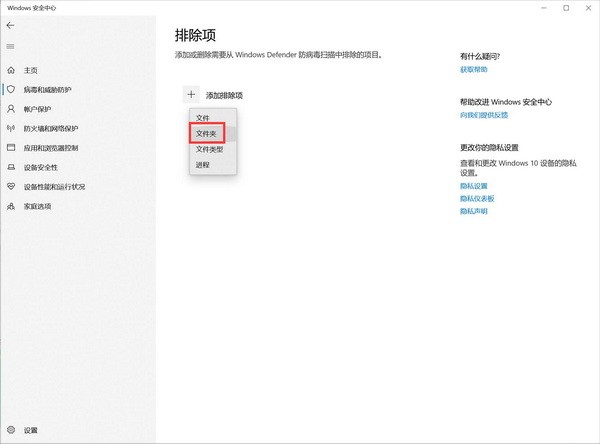Go to 病毒和威胁防护 section

[47, 90]
